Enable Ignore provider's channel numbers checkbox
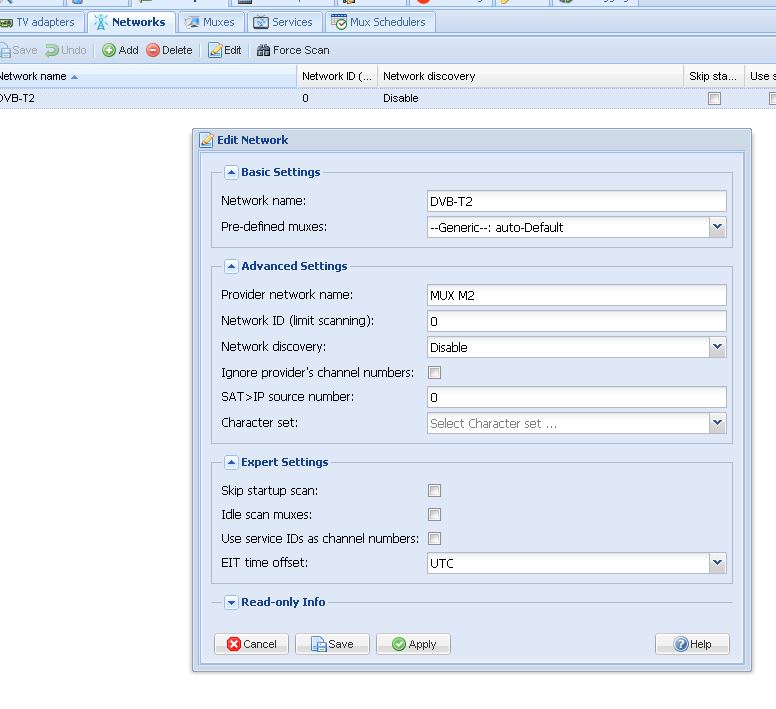This screenshot has width=776, height=709. point(434,373)
